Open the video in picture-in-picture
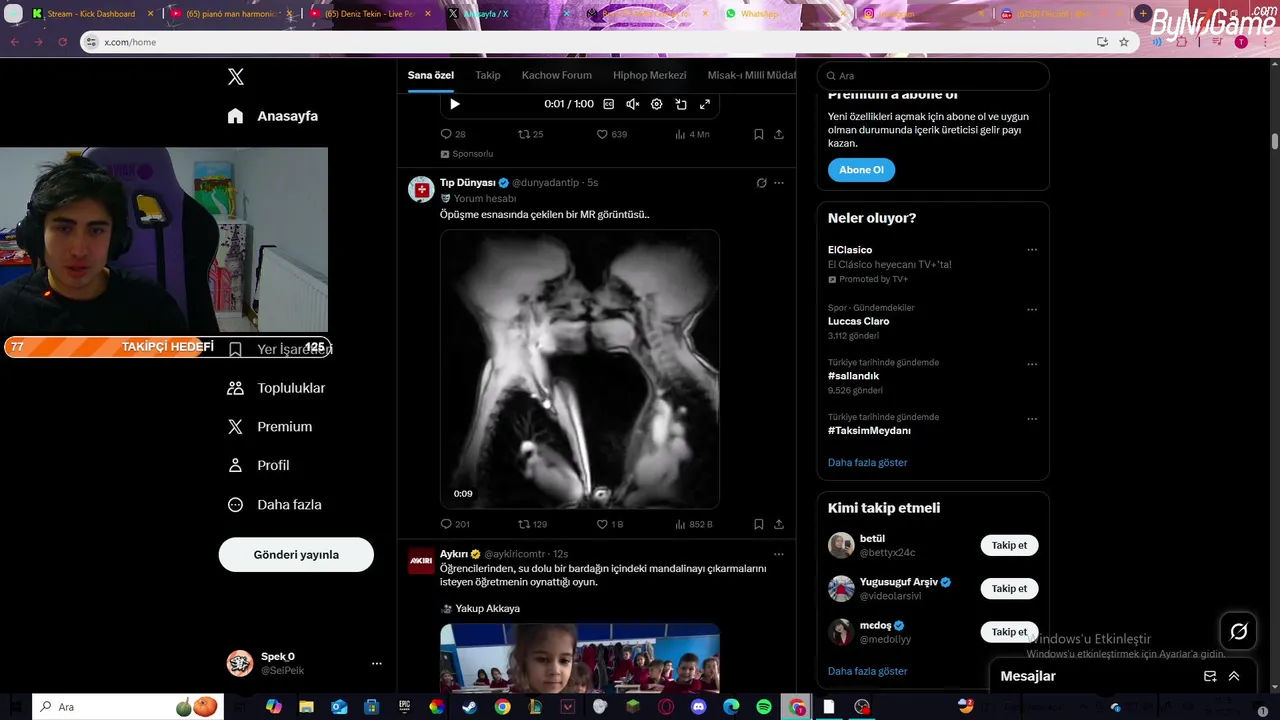This screenshot has width=1280, height=720. tap(681, 104)
